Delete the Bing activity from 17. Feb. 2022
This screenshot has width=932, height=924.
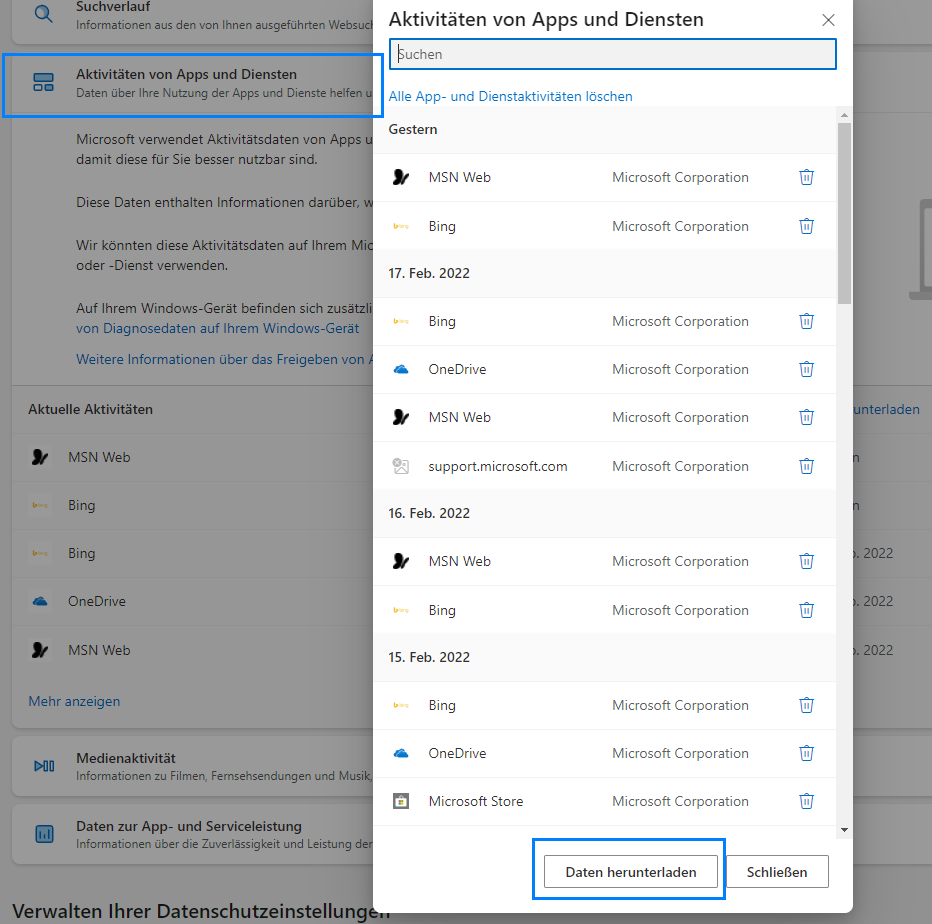tap(806, 321)
